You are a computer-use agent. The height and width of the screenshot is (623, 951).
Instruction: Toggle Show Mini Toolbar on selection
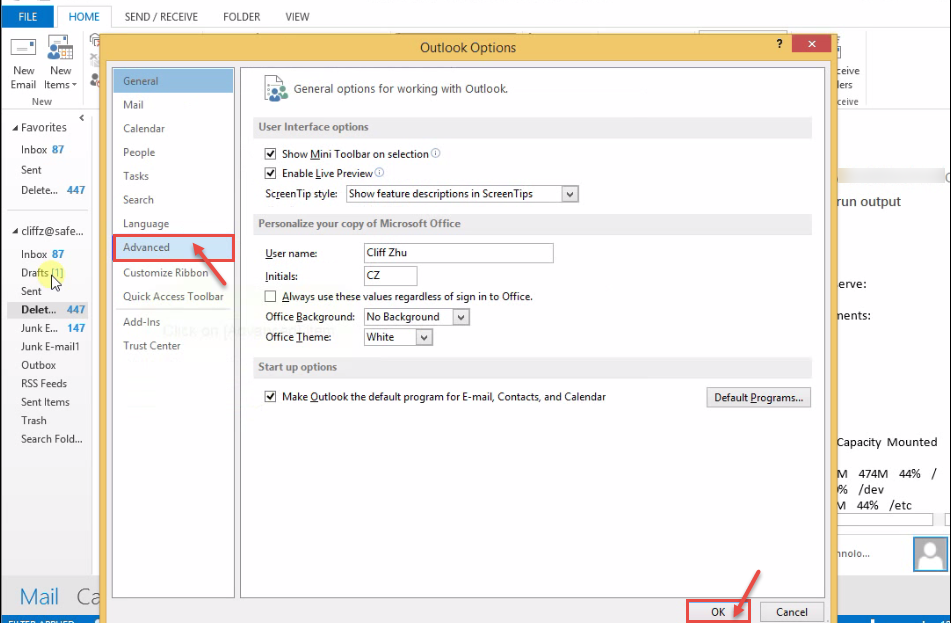(271, 154)
